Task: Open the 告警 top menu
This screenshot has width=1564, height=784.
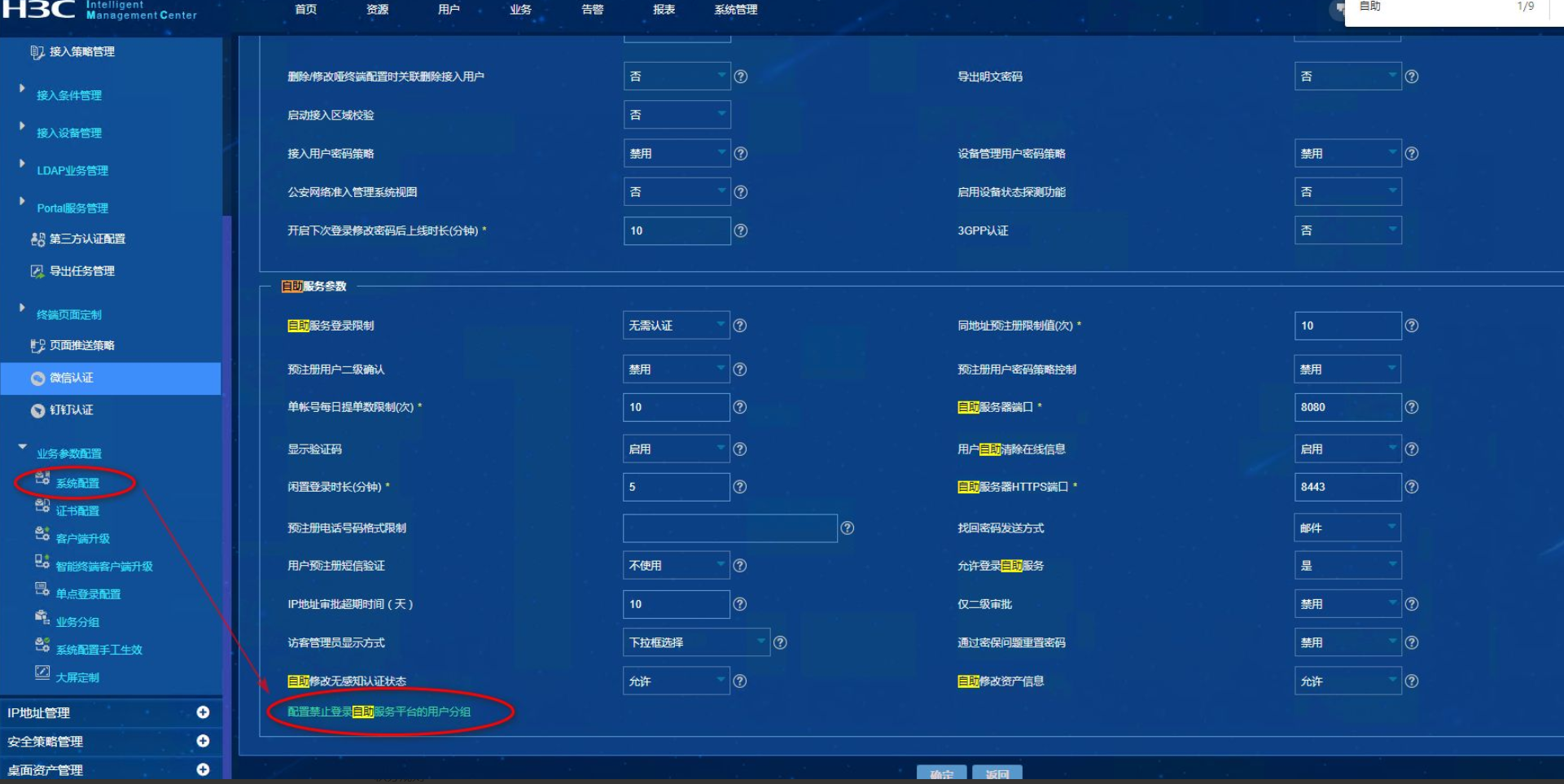Action: [592, 10]
